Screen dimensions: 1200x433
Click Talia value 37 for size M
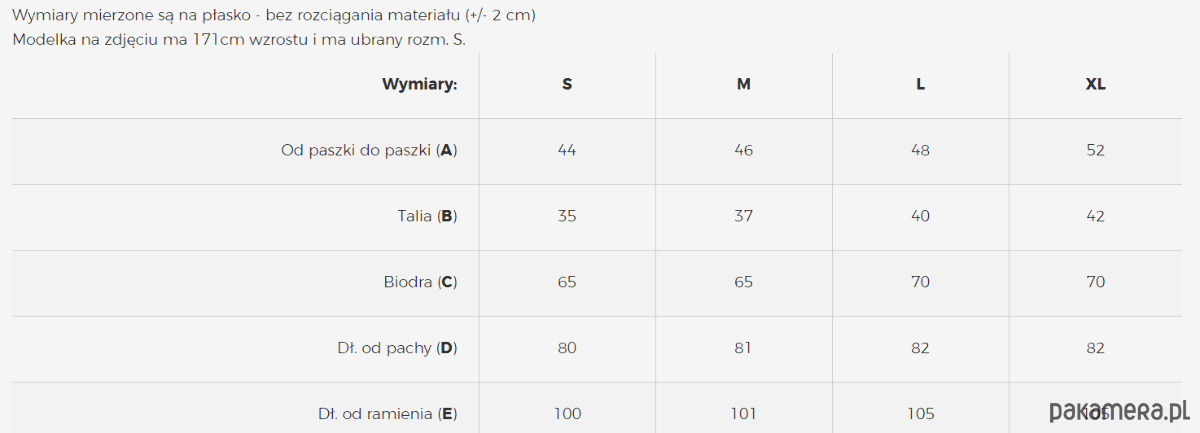(x=744, y=216)
